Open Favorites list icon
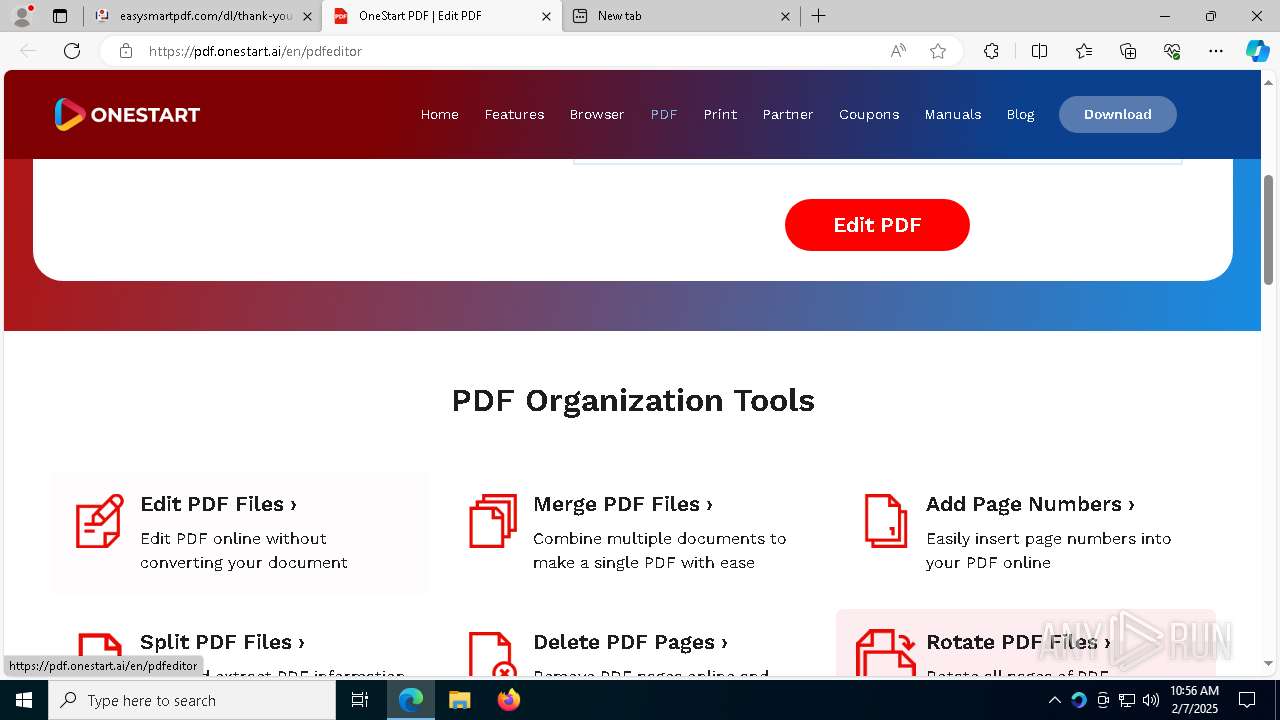1280x720 pixels. coord(1084,51)
